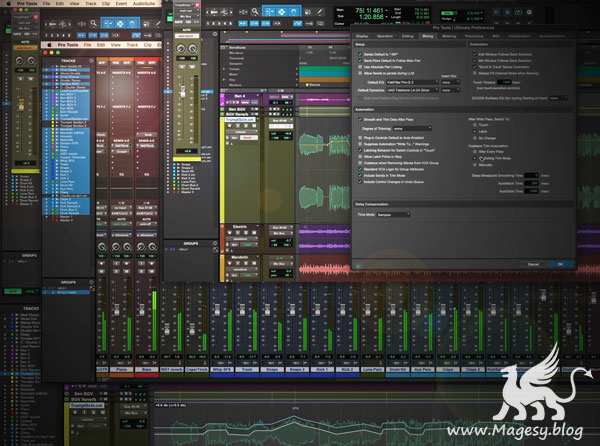The width and height of the screenshot is (600, 446).
Task: Select the Pencil tool beside the main counter
Action: tap(320, 12)
